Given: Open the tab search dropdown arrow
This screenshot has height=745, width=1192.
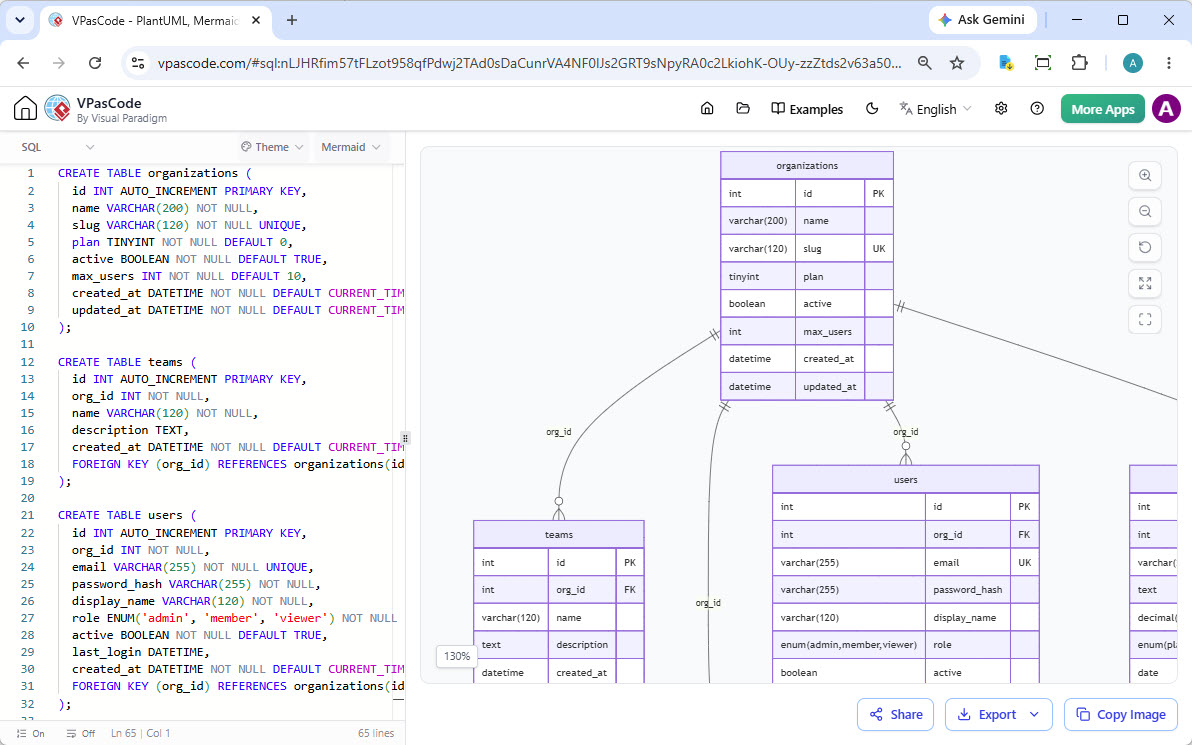Looking at the screenshot, I should coord(20,21).
